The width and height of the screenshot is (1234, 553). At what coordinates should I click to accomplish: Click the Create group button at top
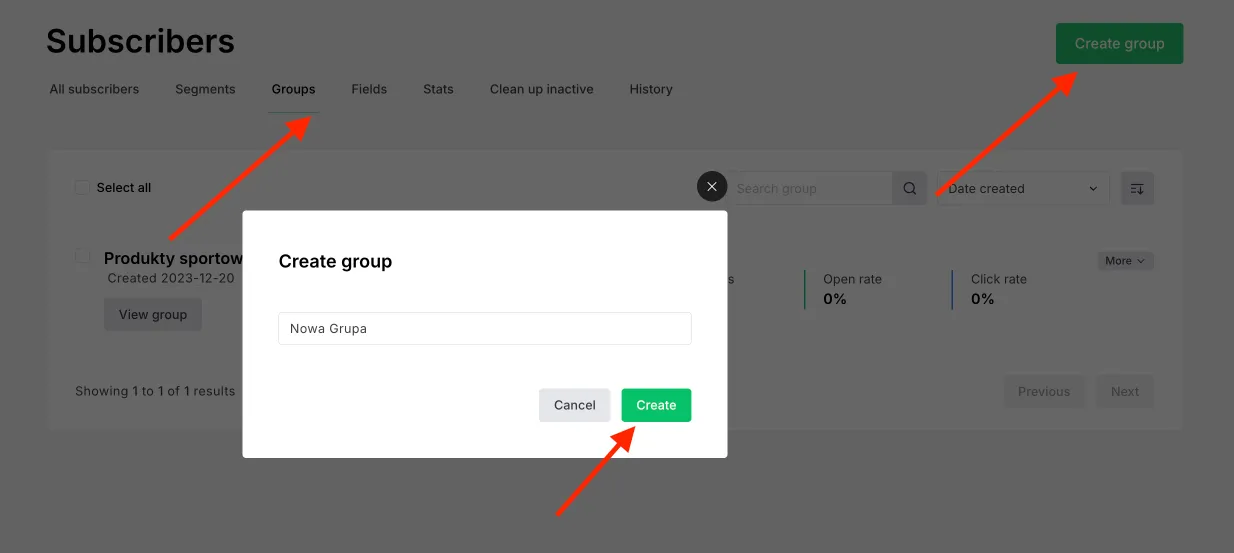(x=1119, y=44)
